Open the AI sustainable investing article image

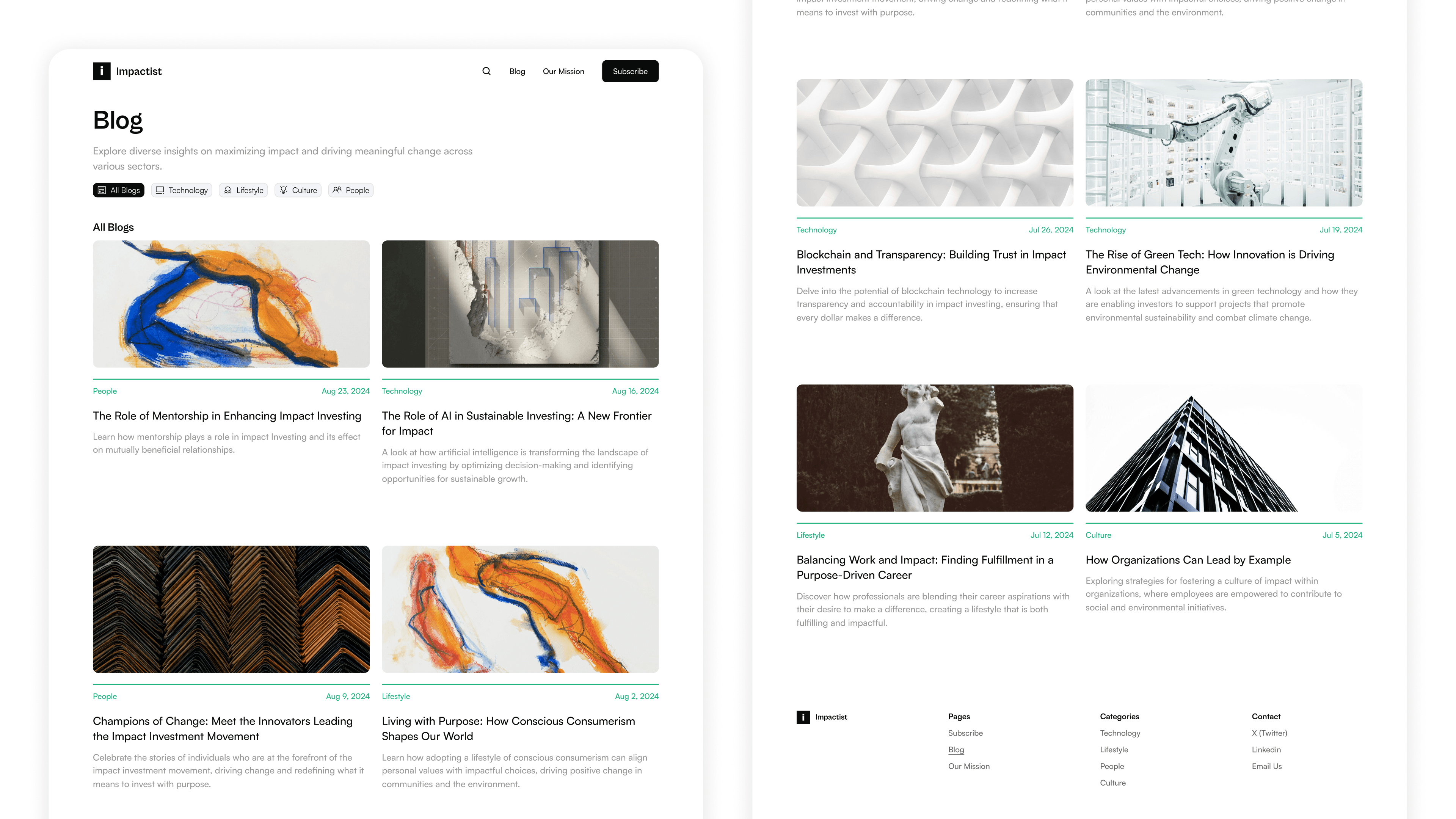pos(521,304)
